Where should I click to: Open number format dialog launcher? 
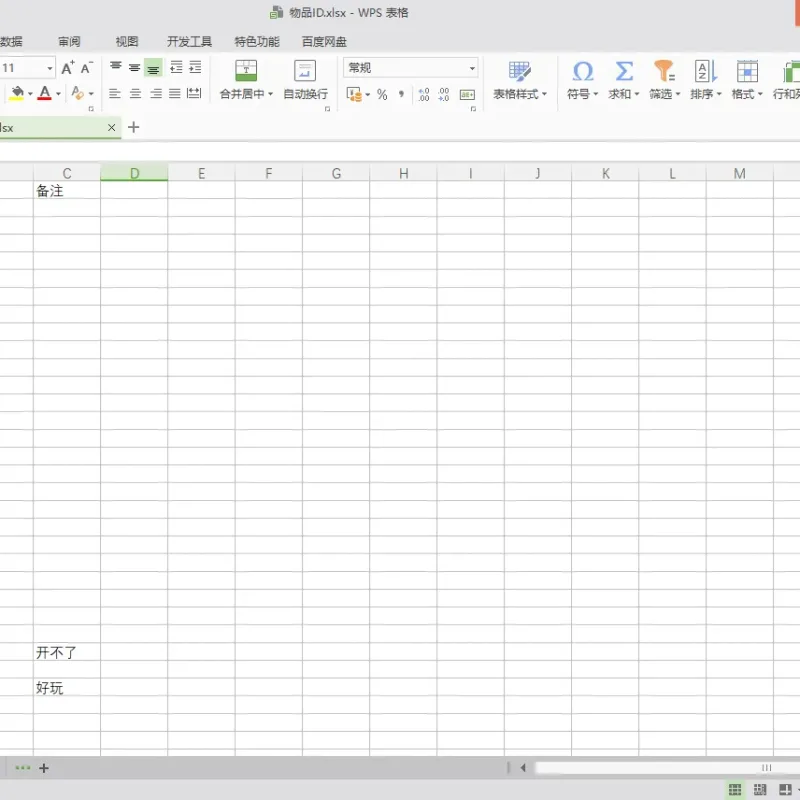point(473,109)
